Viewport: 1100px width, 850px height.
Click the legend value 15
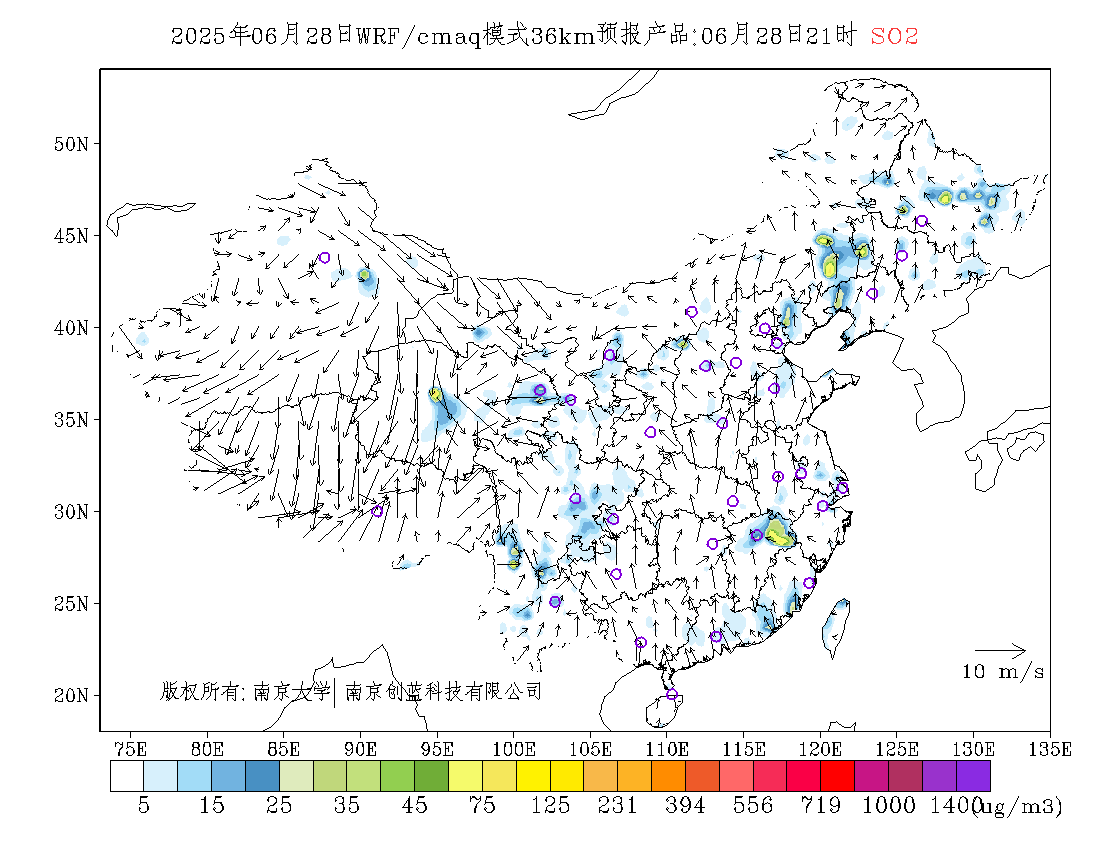[x=211, y=806]
